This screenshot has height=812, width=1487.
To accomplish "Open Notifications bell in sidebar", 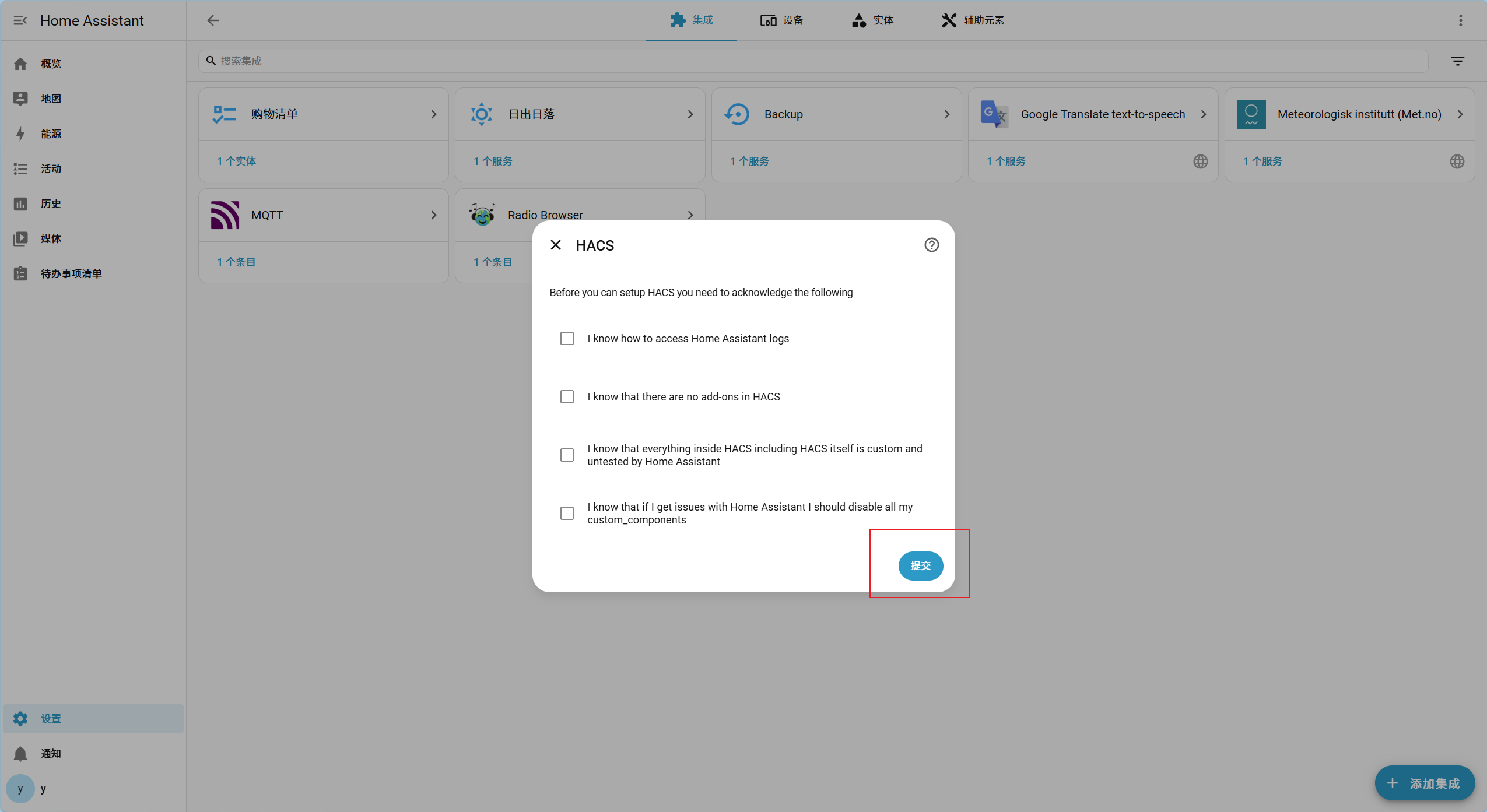I will pyautogui.click(x=20, y=753).
